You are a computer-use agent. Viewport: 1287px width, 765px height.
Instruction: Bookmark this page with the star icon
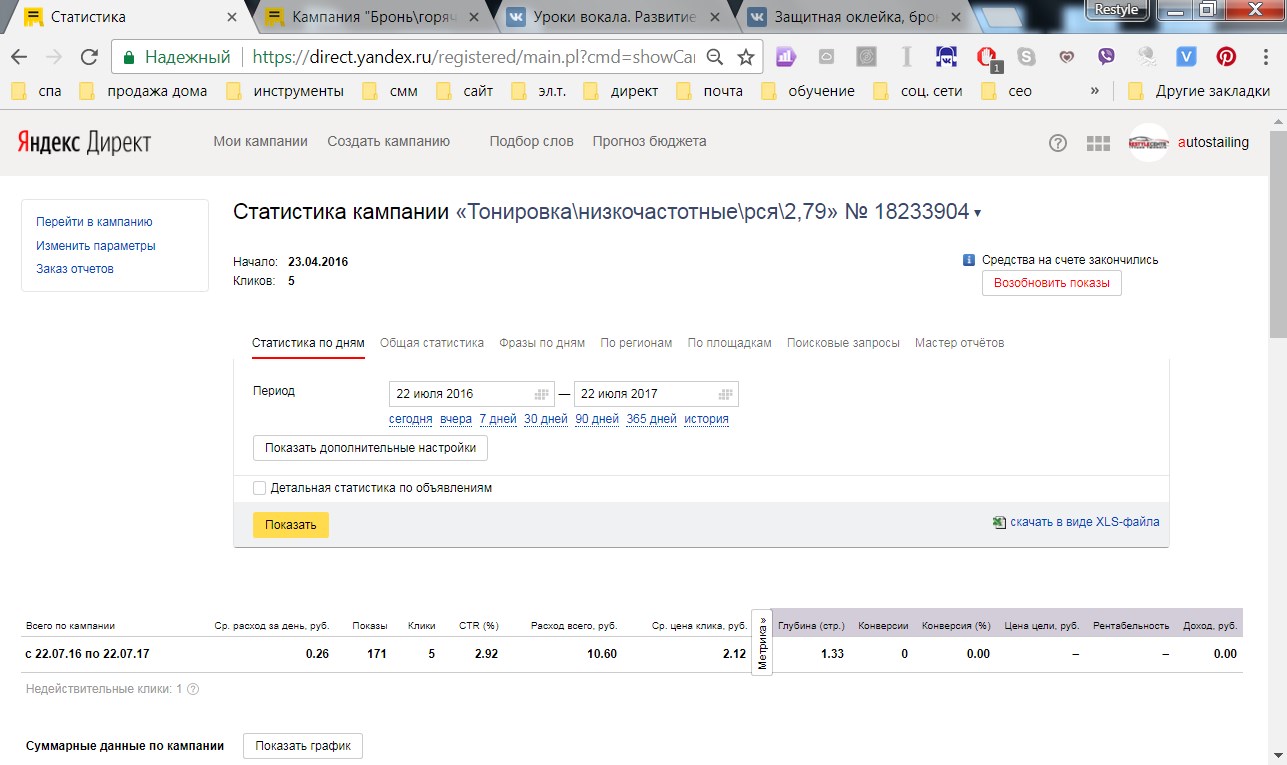point(746,57)
